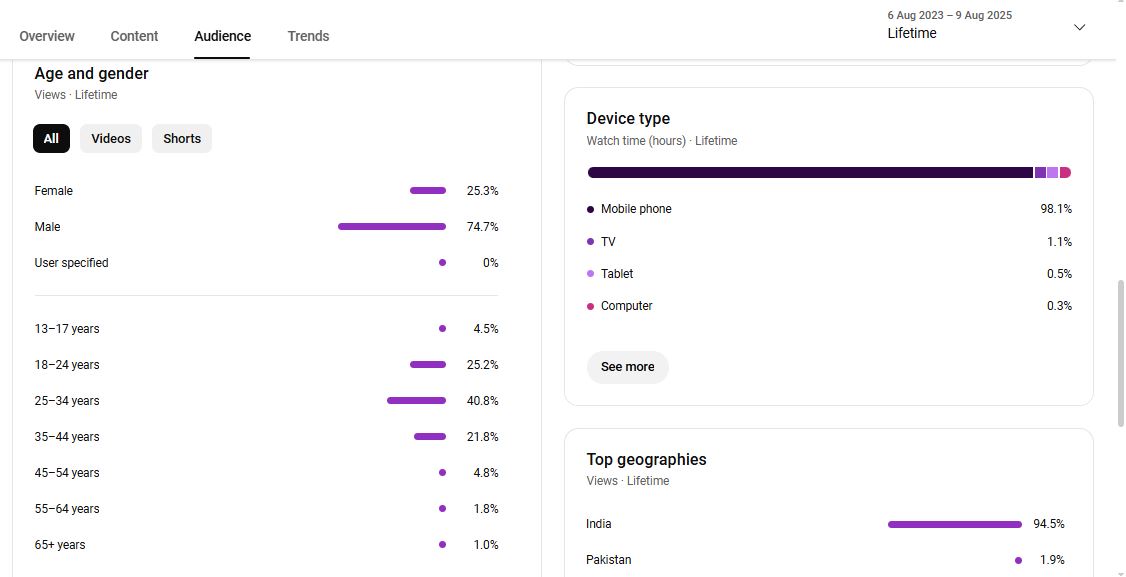The image size is (1126, 577).
Task: Filter age and gender by Shorts
Action: tap(182, 139)
